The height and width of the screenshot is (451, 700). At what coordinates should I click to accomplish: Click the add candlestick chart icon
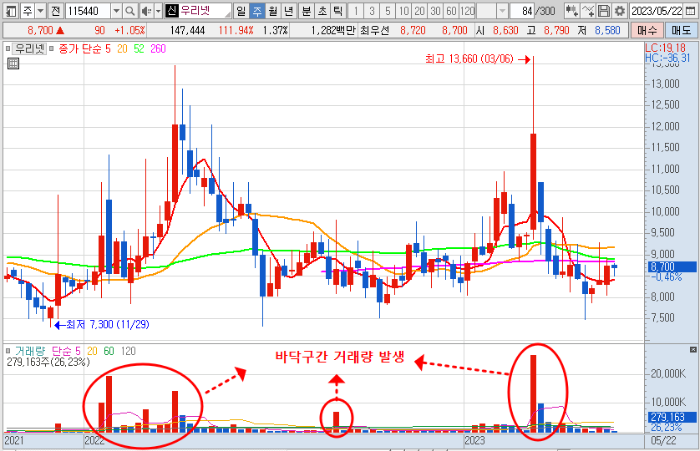[571, 10]
